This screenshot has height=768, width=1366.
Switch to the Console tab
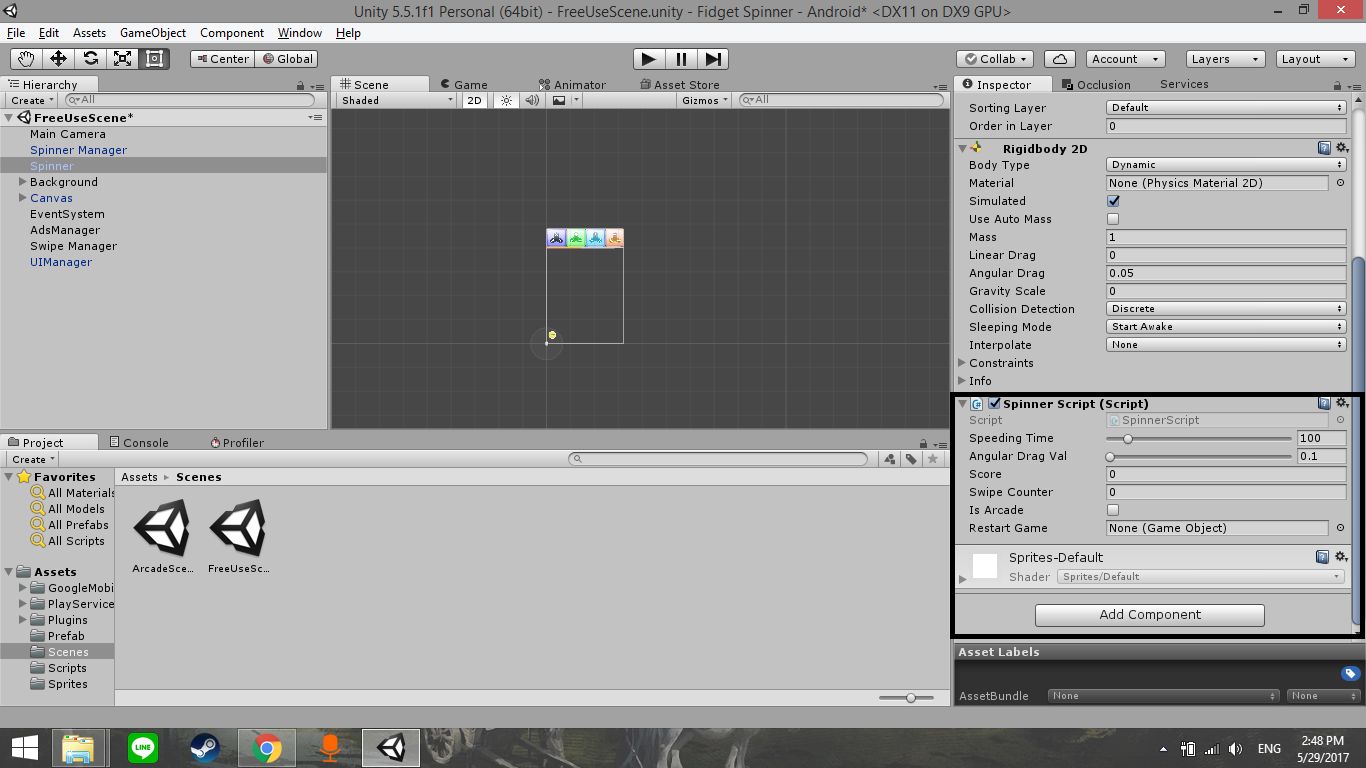click(145, 442)
